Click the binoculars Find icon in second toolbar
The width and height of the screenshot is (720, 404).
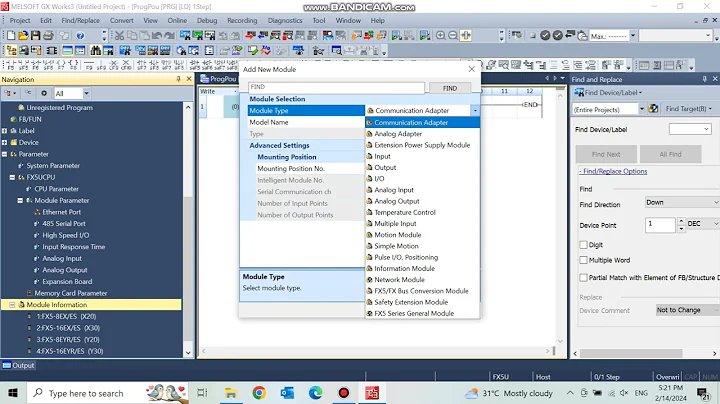(96, 50)
